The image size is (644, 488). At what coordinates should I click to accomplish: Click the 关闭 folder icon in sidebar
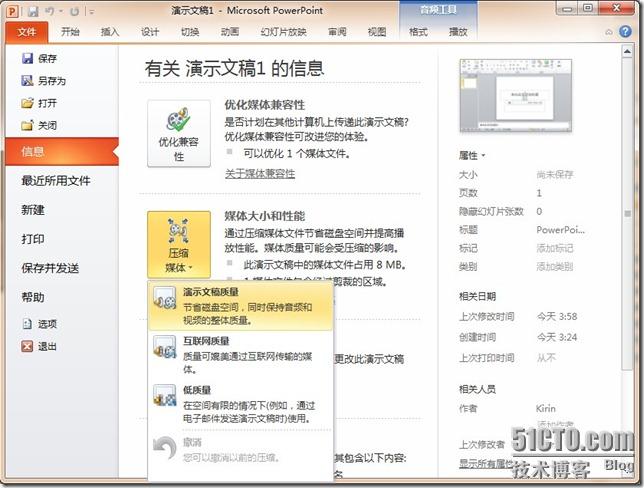click(27, 125)
